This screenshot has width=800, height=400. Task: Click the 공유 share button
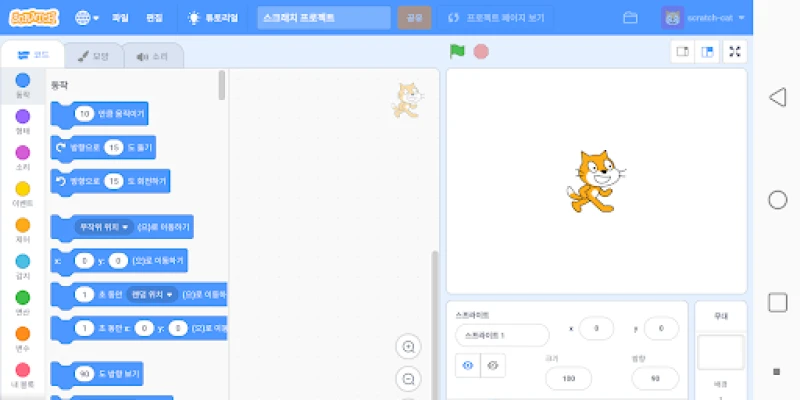[x=414, y=18]
